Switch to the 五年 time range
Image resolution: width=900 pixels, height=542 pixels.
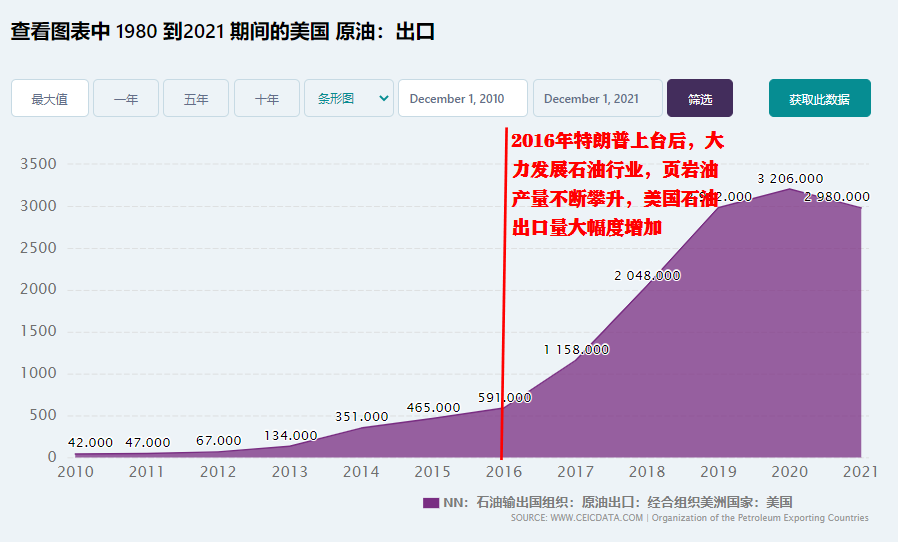pyautogui.click(x=196, y=99)
